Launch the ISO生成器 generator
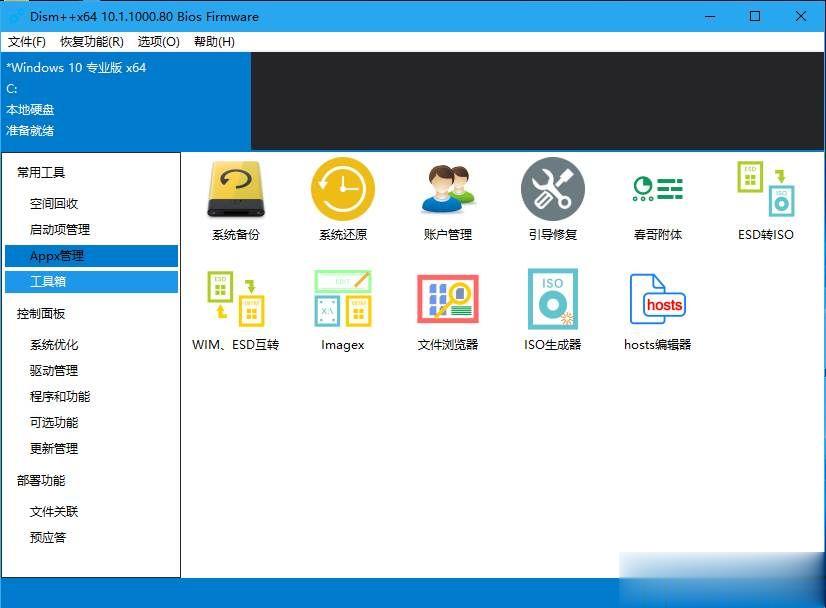This screenshot has height=608, width=826. click(553, 305)
